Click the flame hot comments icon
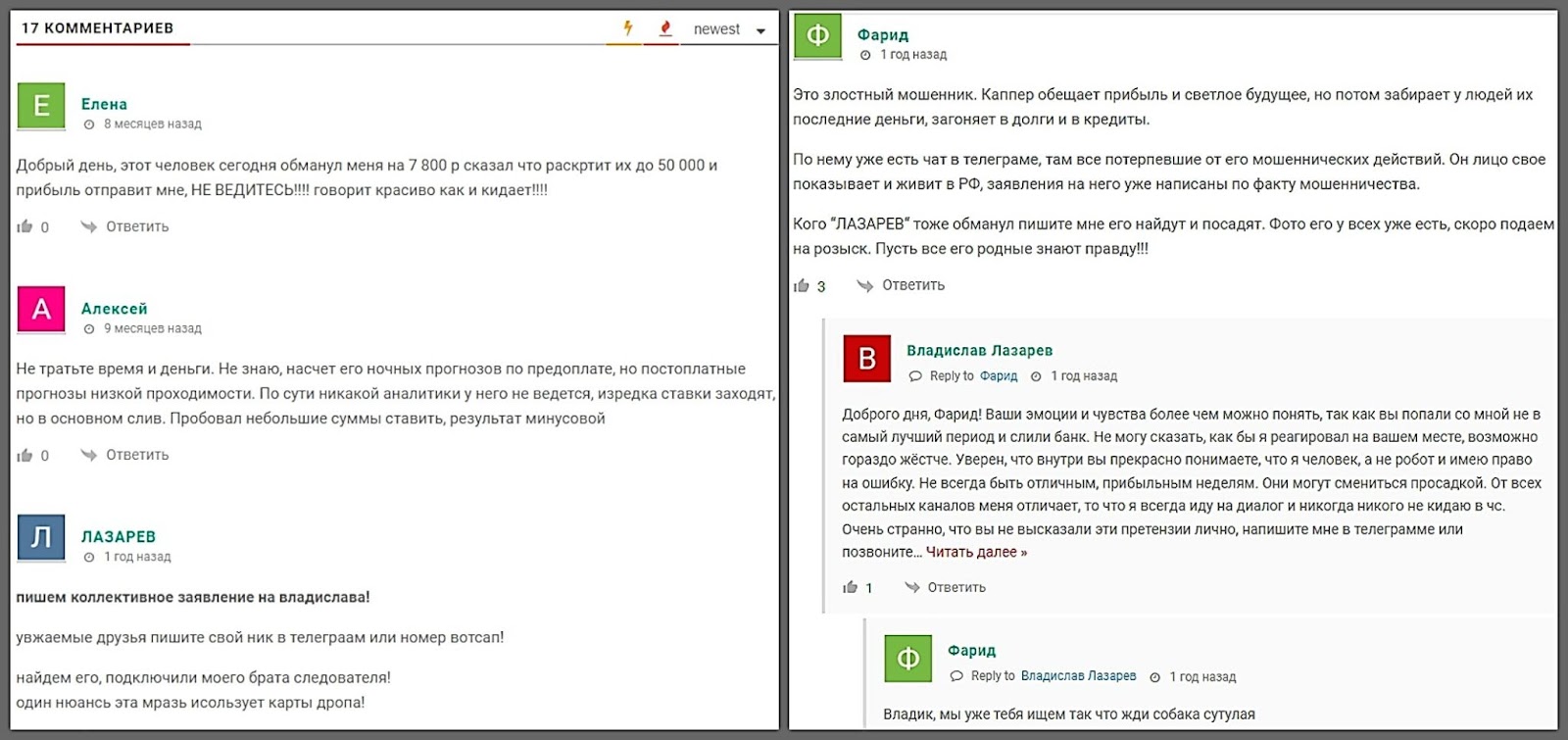This screenshot has height=740, width=1568. (x=665, y=28)
